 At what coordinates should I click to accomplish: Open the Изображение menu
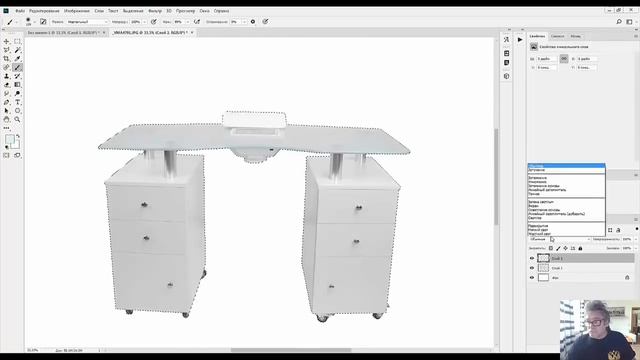pyautogui.click(x=77, y=11)
